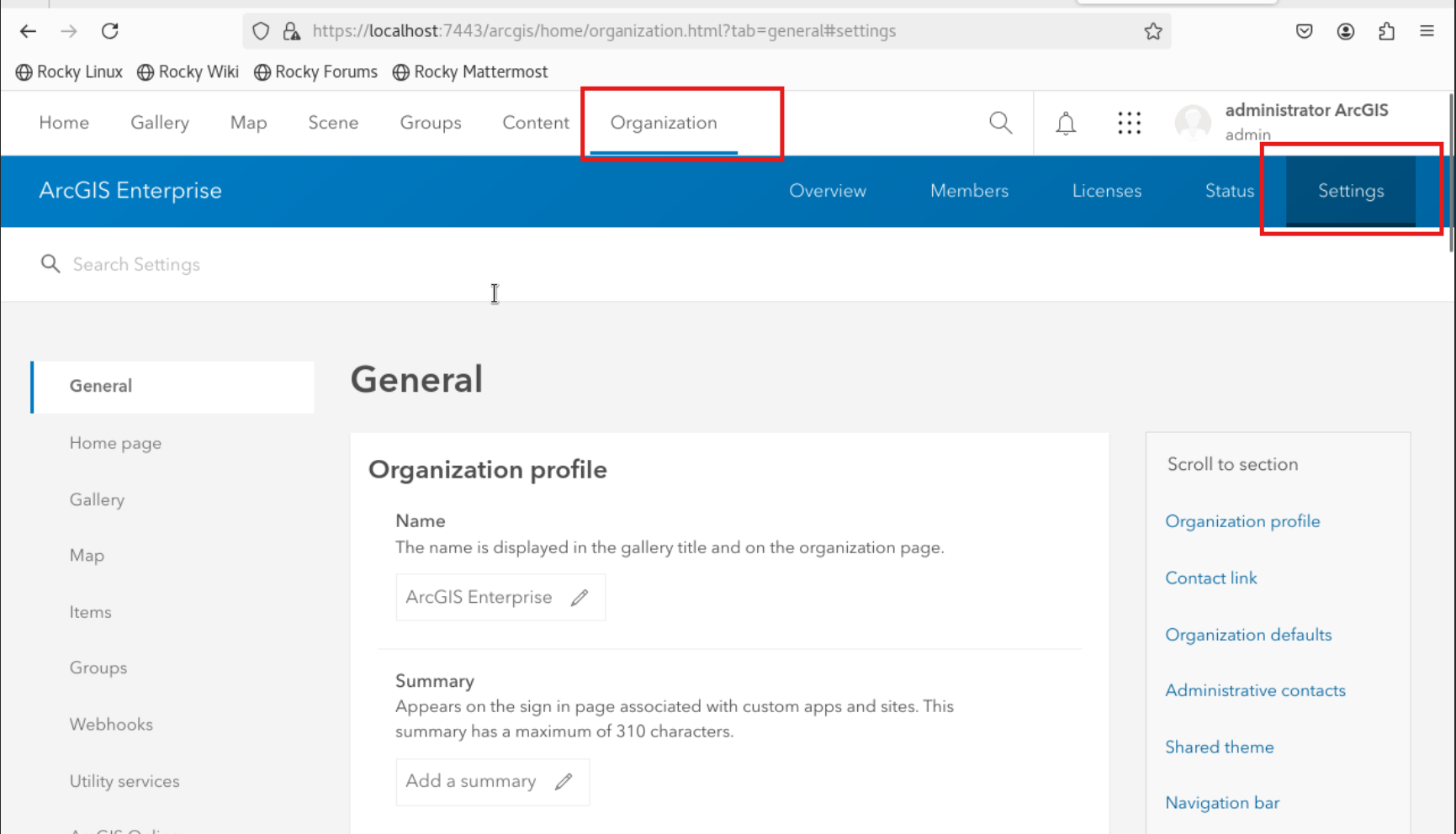Jump to Navigation bar section
Viewport: 1456px width, 834px height.
pos(1222,803)
